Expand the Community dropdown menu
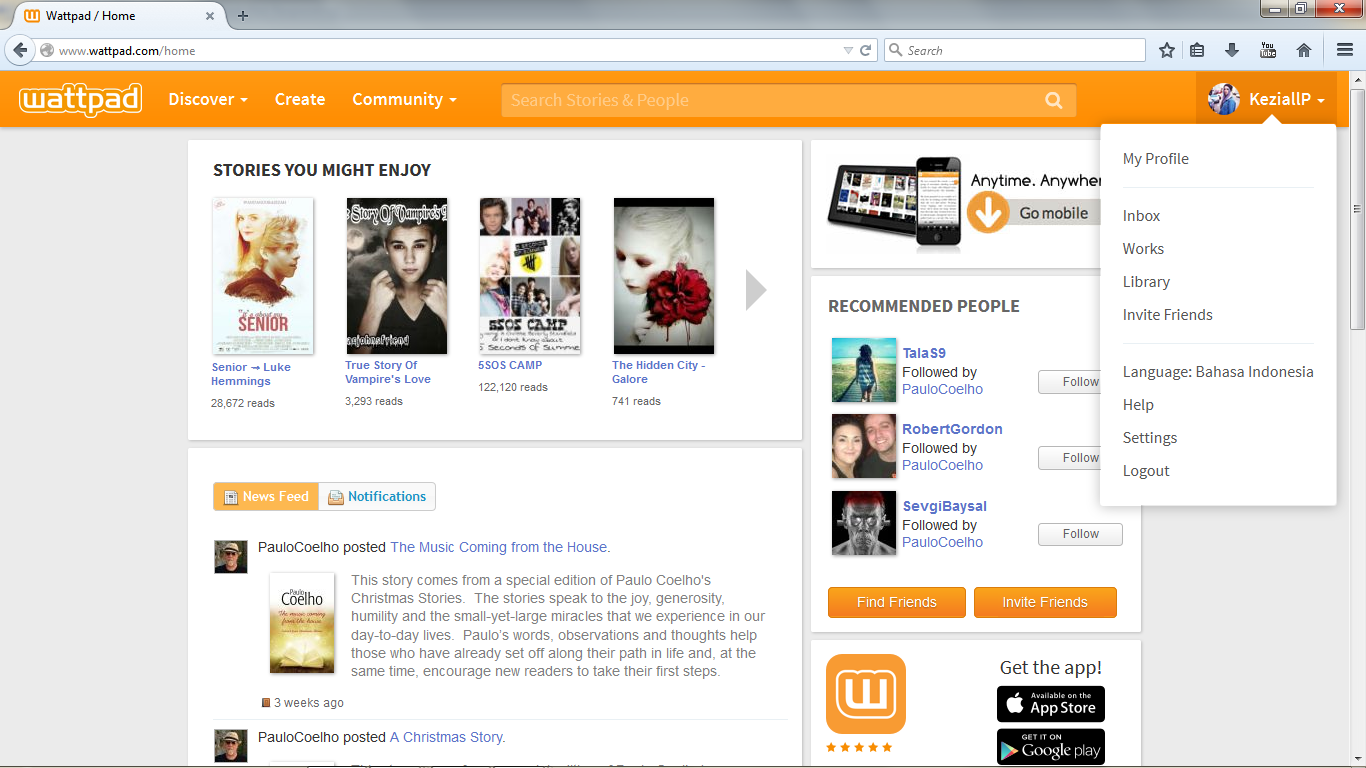 (404, 99)
